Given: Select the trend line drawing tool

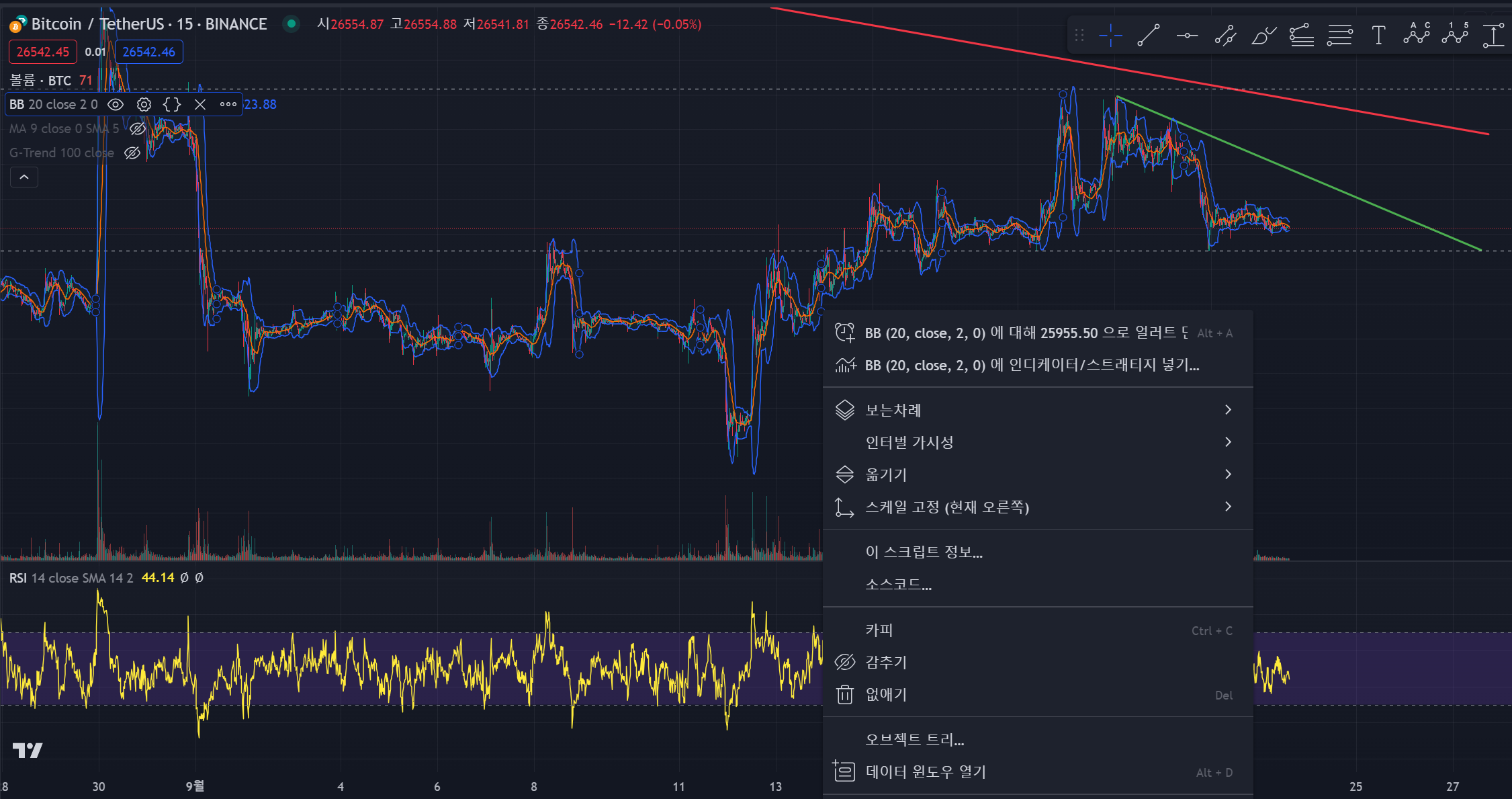Looking at the screenshot, I should (1149, 35).
